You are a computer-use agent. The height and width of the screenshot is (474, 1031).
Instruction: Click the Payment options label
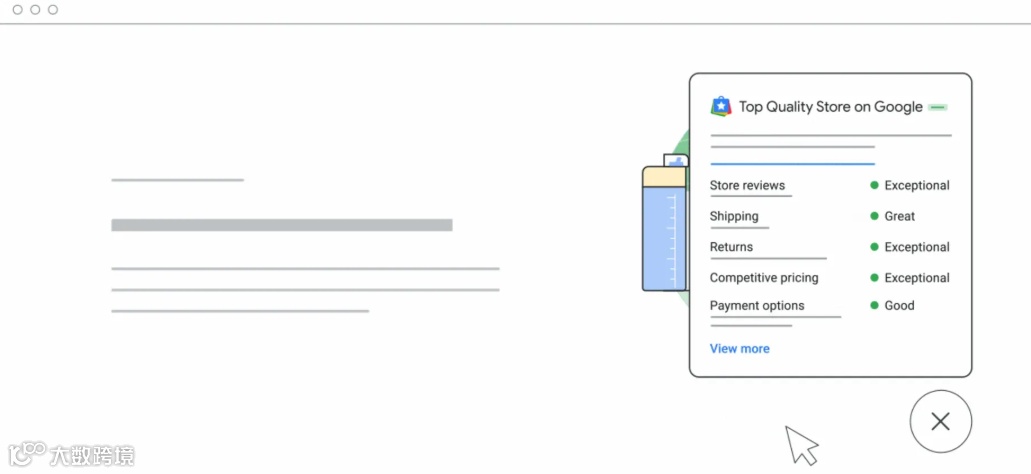[x=757, y=306]
